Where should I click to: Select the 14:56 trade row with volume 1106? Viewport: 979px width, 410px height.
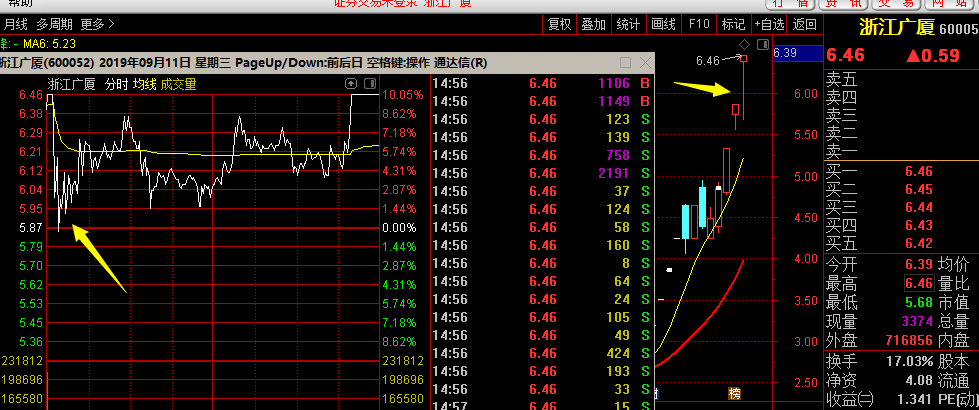point(542,84)
